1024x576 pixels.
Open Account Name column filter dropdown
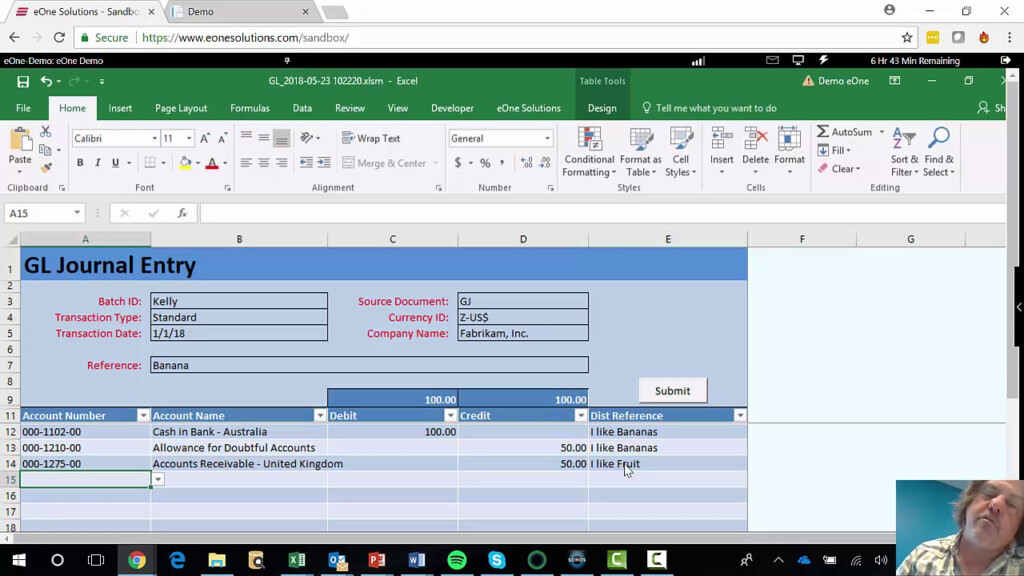[x=319, y=415]
